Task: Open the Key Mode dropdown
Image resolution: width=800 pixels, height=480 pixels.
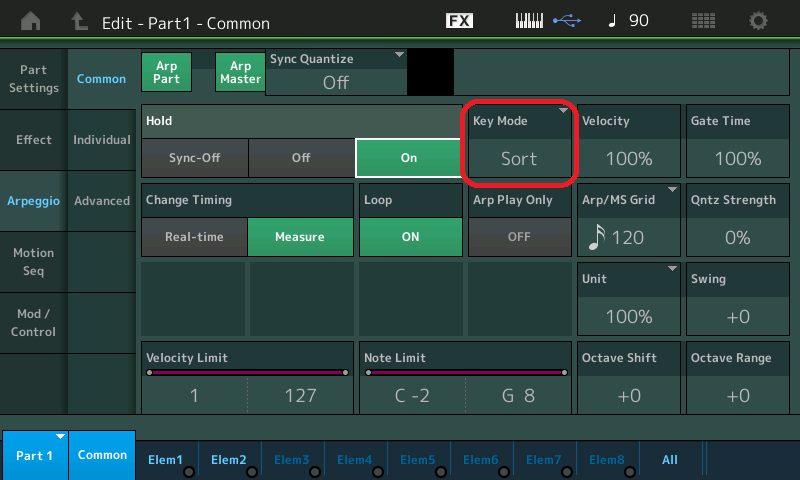Action: (519, 146)
